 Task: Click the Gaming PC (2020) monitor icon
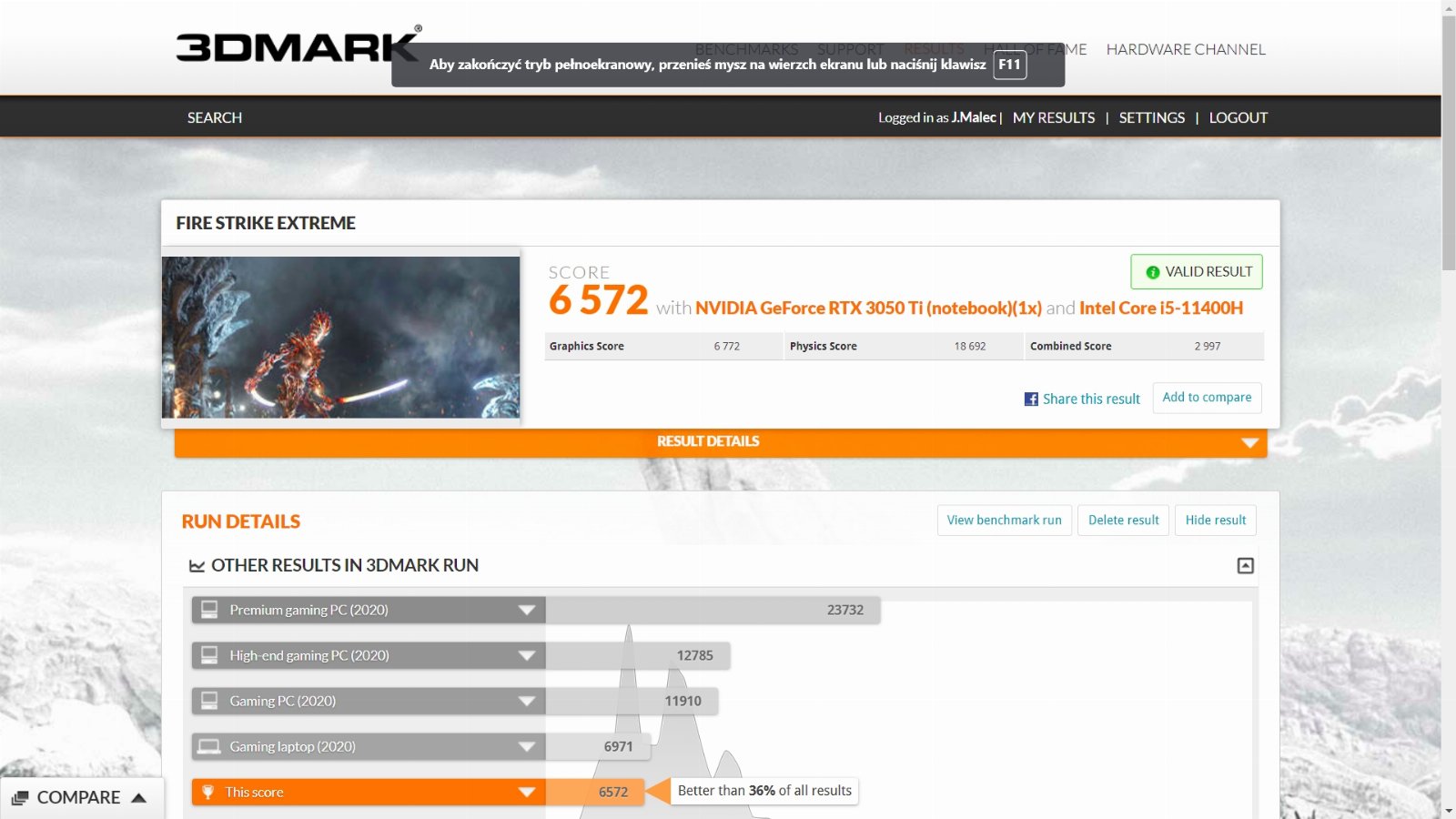(x=209, y=701)
